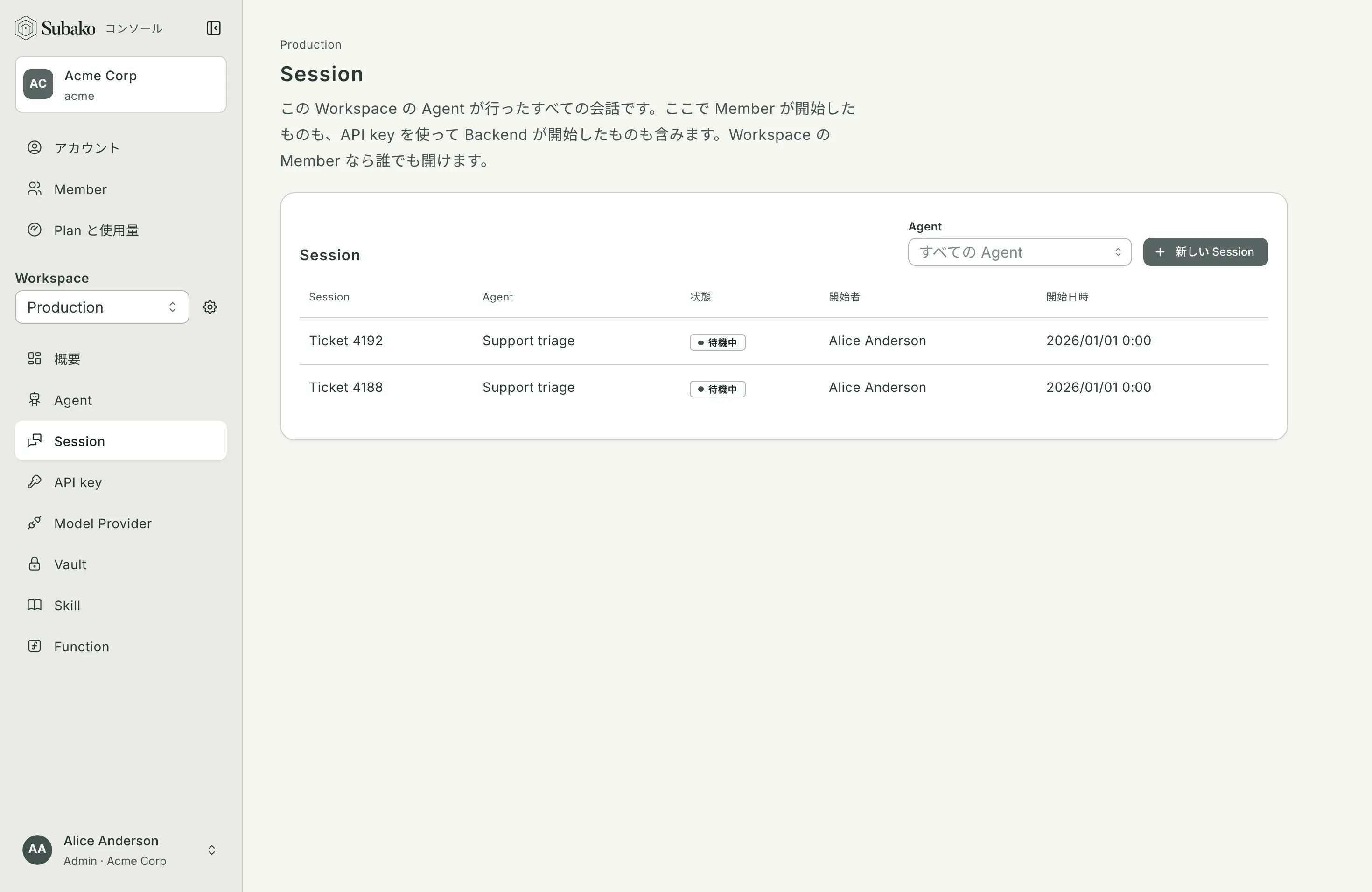1372x892 pixels.
Task: Click the Plan と使用量 gauge icon
Action: (x=35, y=230)
